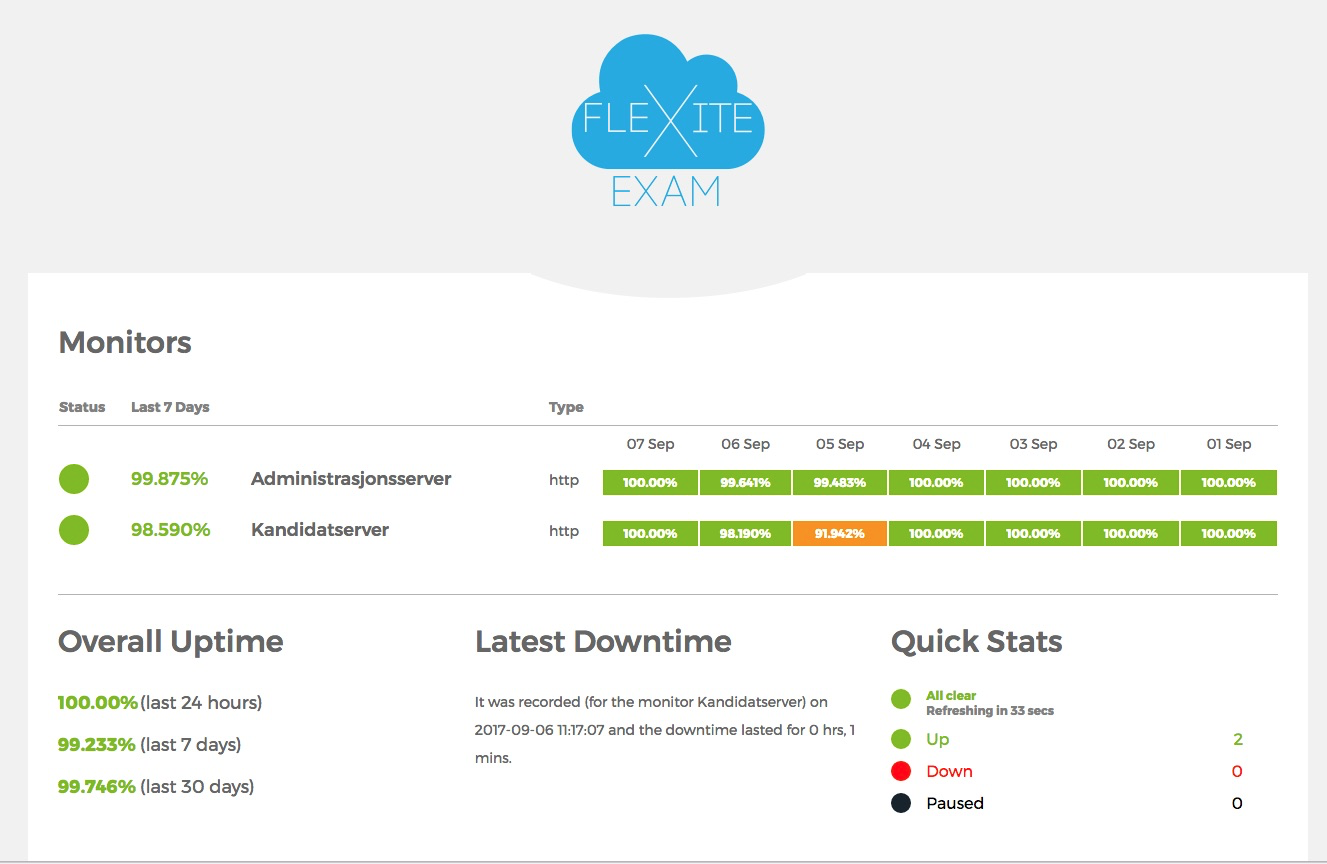Select Kandidatserver 03 Sep 100.00% bar

pos(1033,534)
